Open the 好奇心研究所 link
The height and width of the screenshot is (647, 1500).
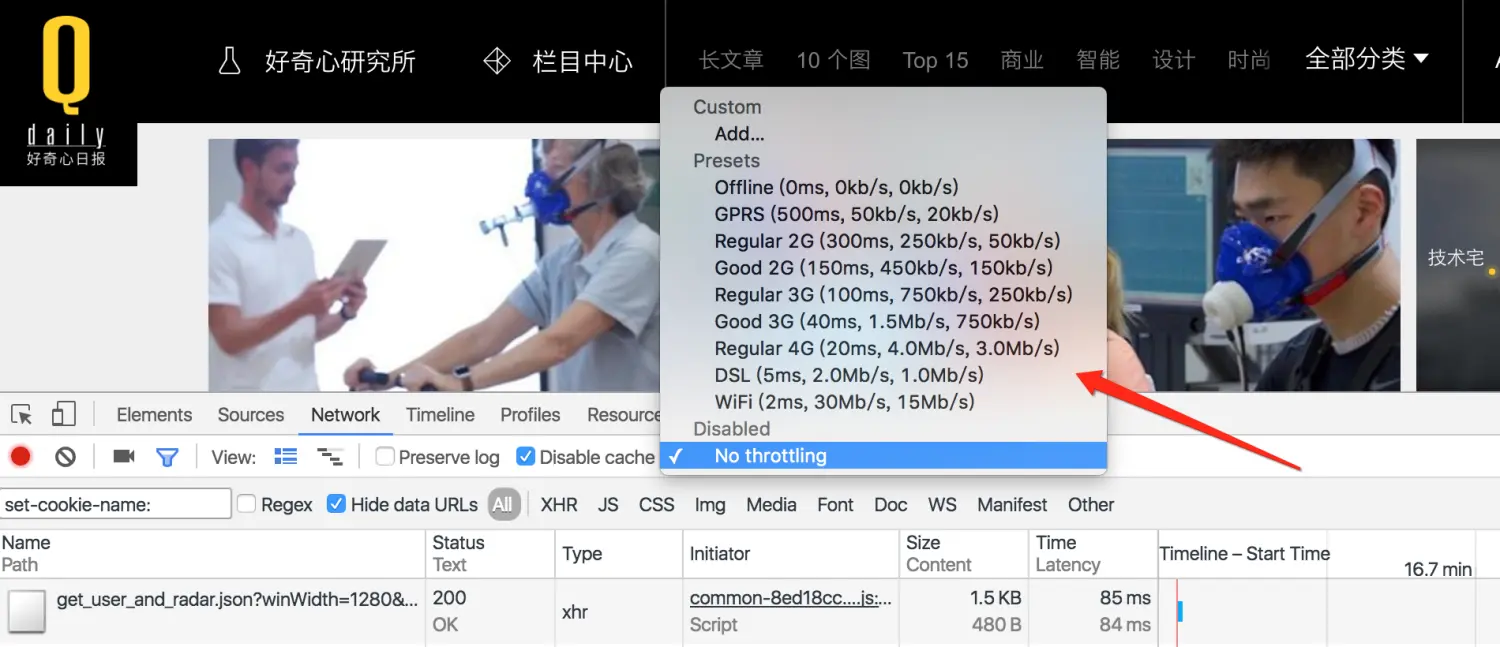(340, 62)
